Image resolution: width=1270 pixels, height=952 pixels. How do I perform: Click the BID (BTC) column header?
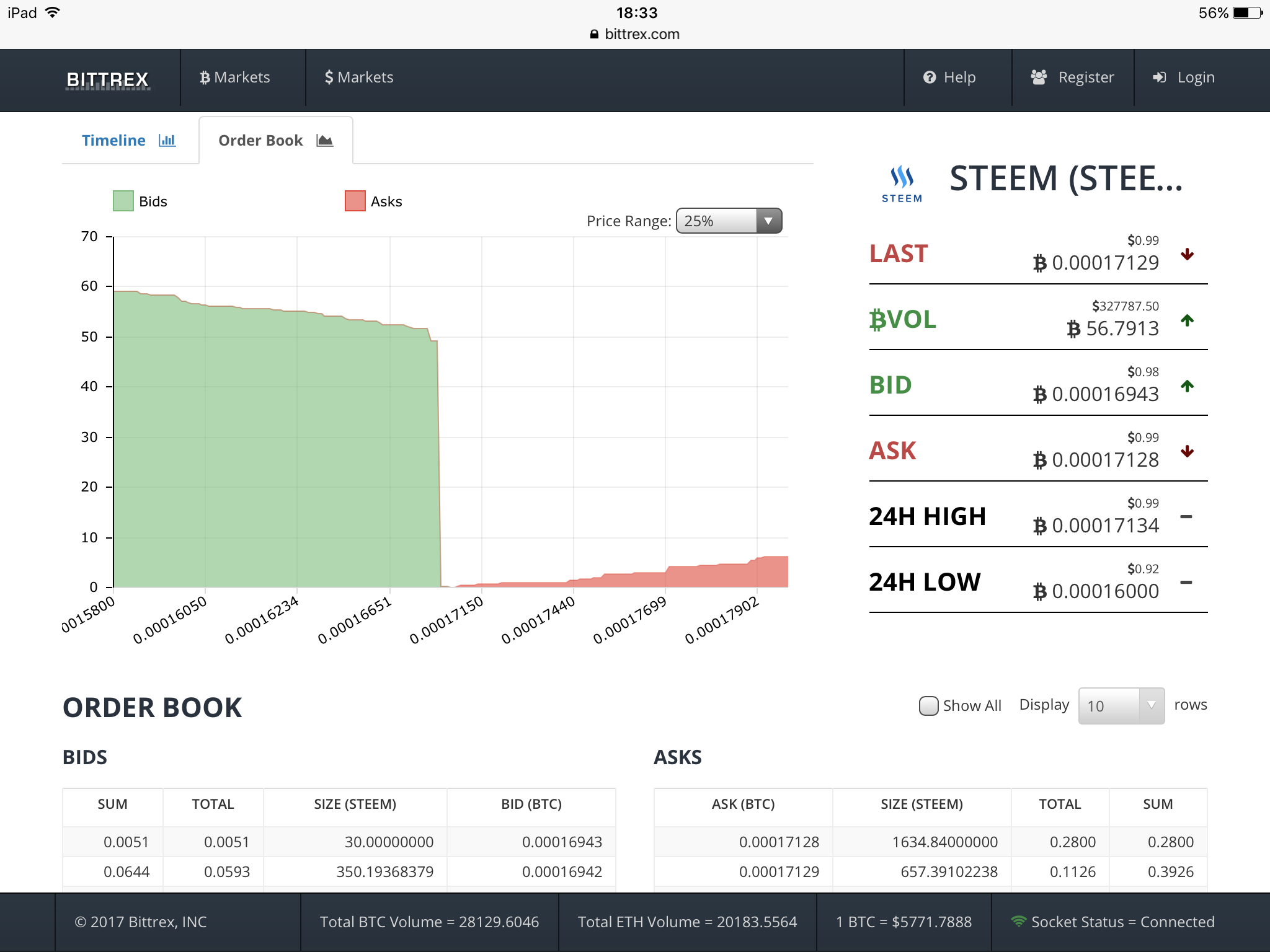(531, 804)
